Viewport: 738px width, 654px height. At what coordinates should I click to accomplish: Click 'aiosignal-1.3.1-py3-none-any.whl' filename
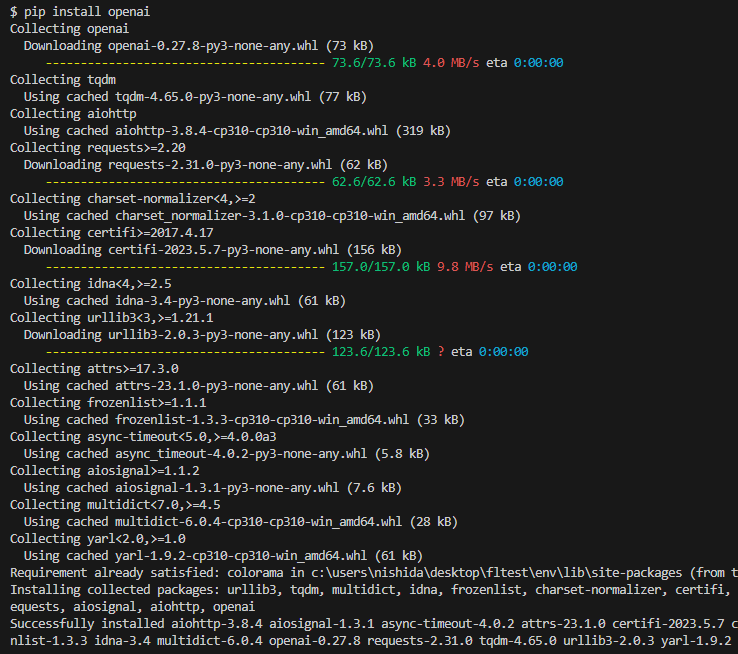[x=227, y=487]
